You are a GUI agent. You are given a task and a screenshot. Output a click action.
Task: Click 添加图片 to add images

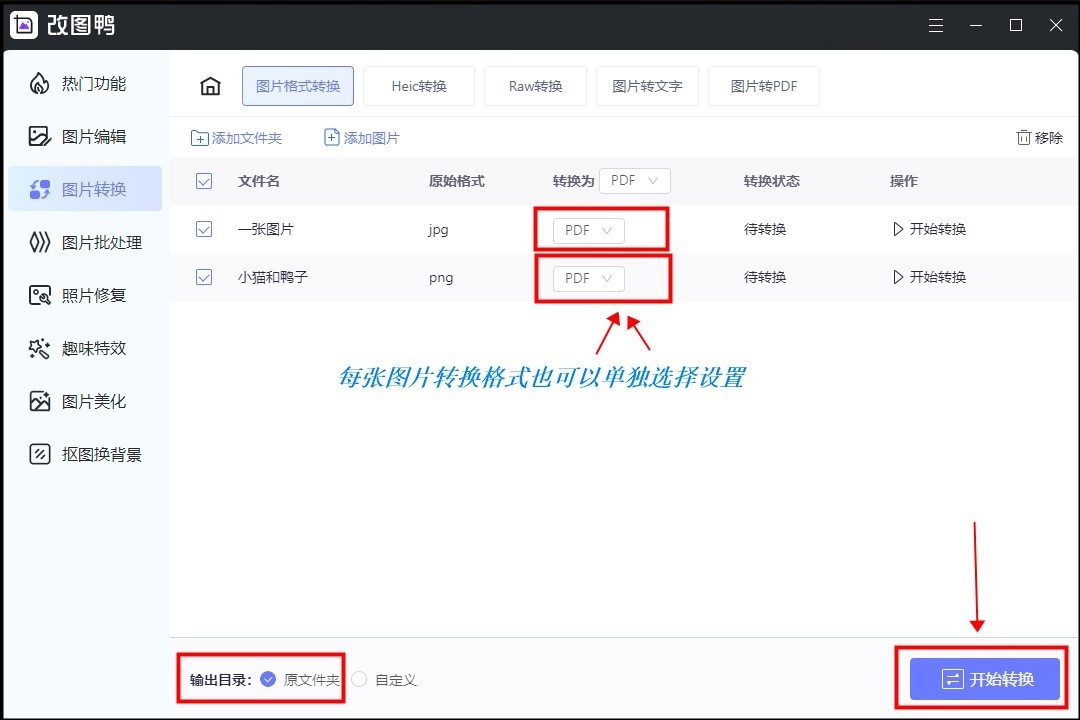361,137
